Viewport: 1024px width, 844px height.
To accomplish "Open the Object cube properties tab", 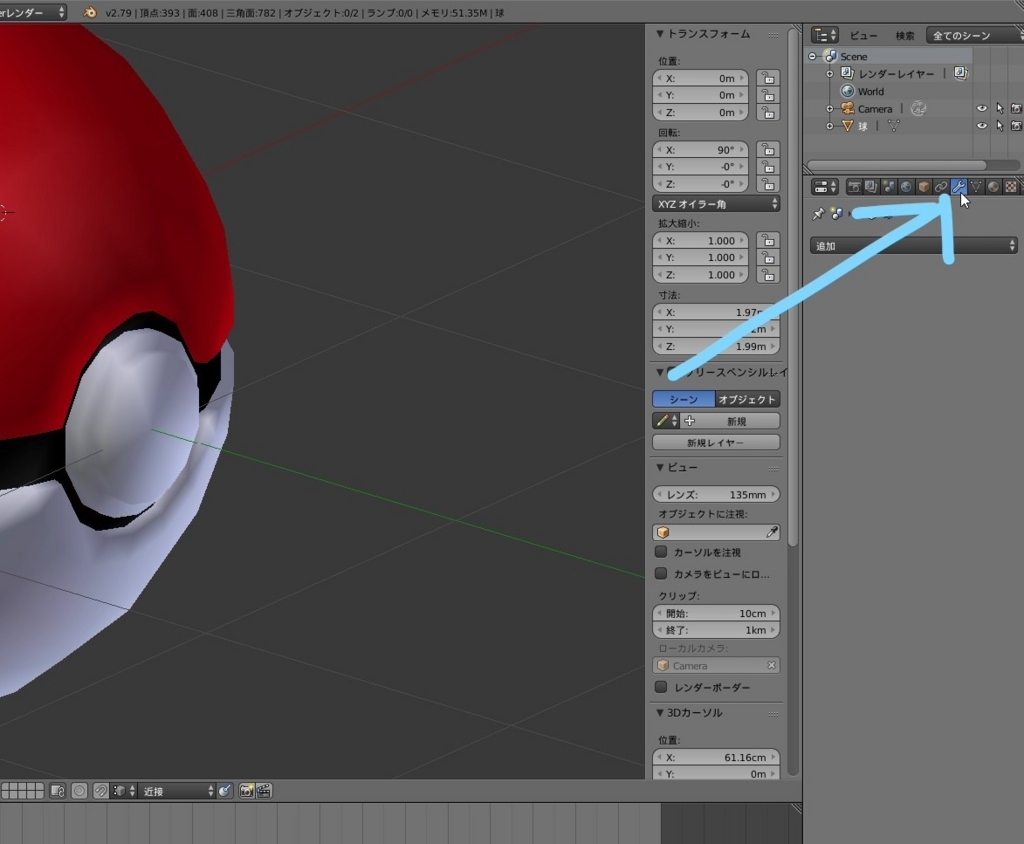I will tap(924, 186).
